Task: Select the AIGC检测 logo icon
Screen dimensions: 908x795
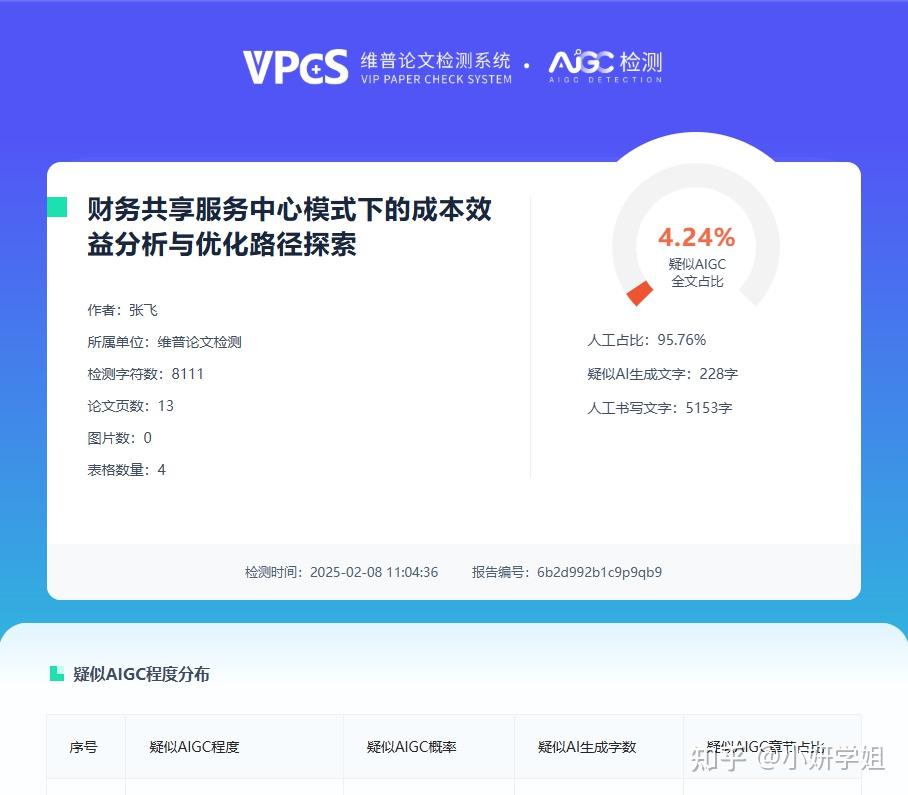Action: (583, 60)
